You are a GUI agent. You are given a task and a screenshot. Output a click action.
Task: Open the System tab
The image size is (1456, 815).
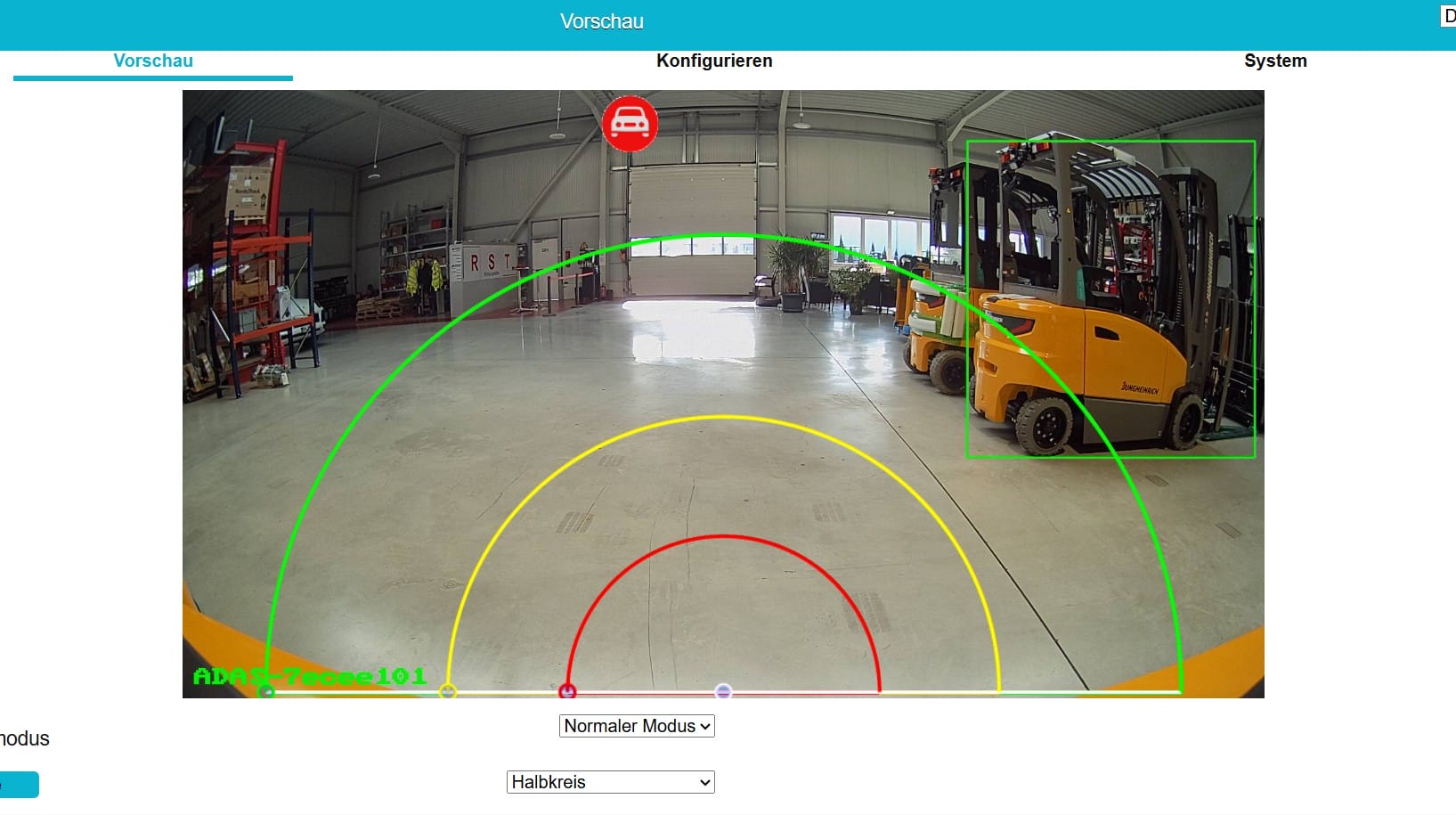click(x=1274, y=61)
